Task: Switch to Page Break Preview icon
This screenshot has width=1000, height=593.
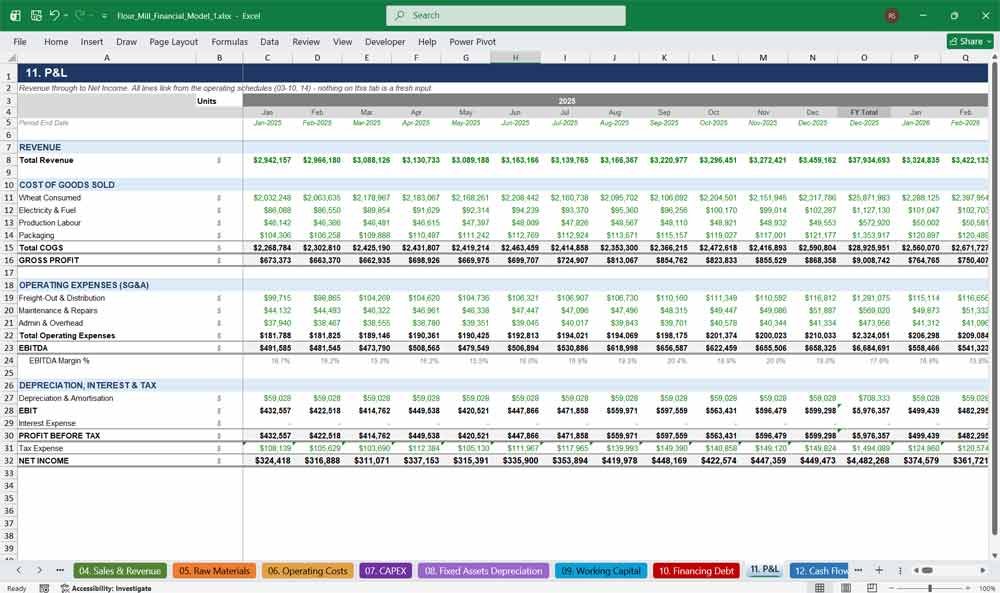Action: click(872, 587)
